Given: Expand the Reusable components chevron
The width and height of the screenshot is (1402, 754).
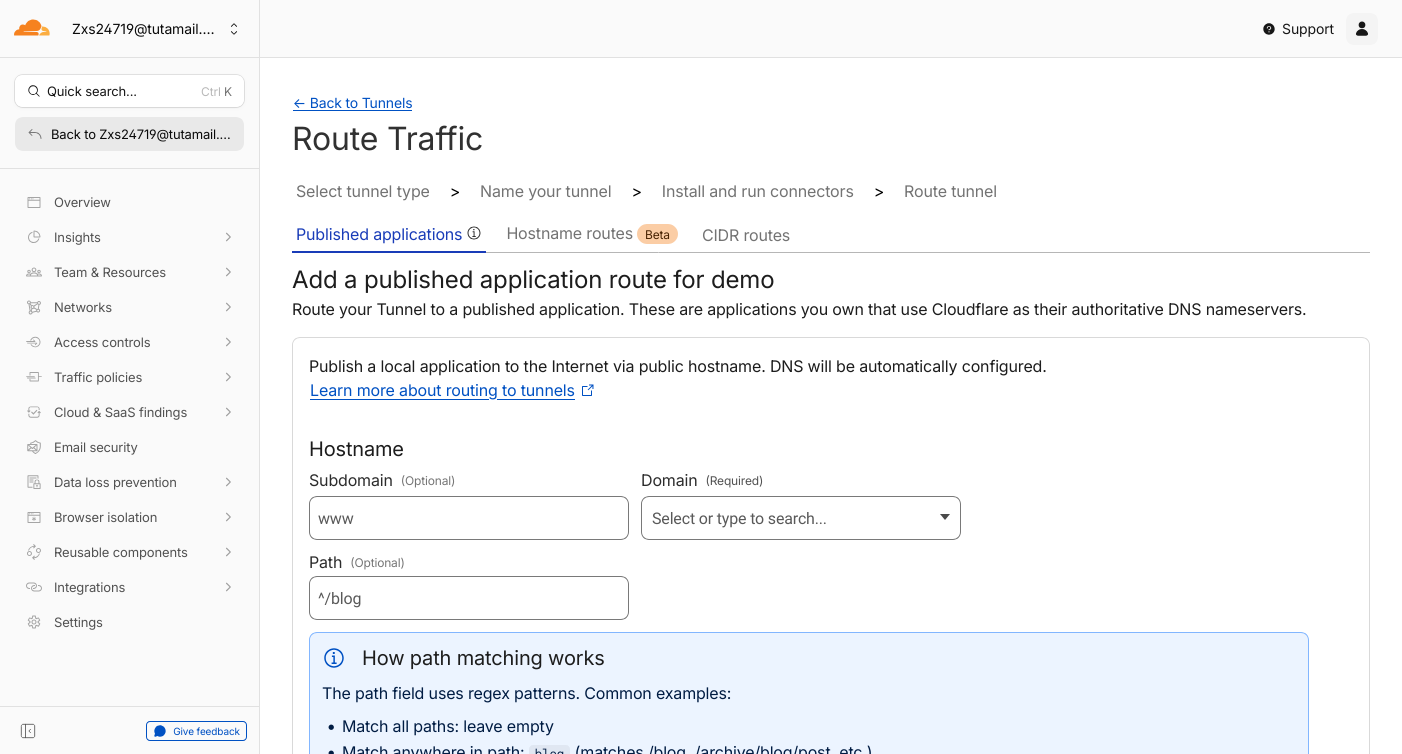Looking at the screenshot, I should coord(228,552).
